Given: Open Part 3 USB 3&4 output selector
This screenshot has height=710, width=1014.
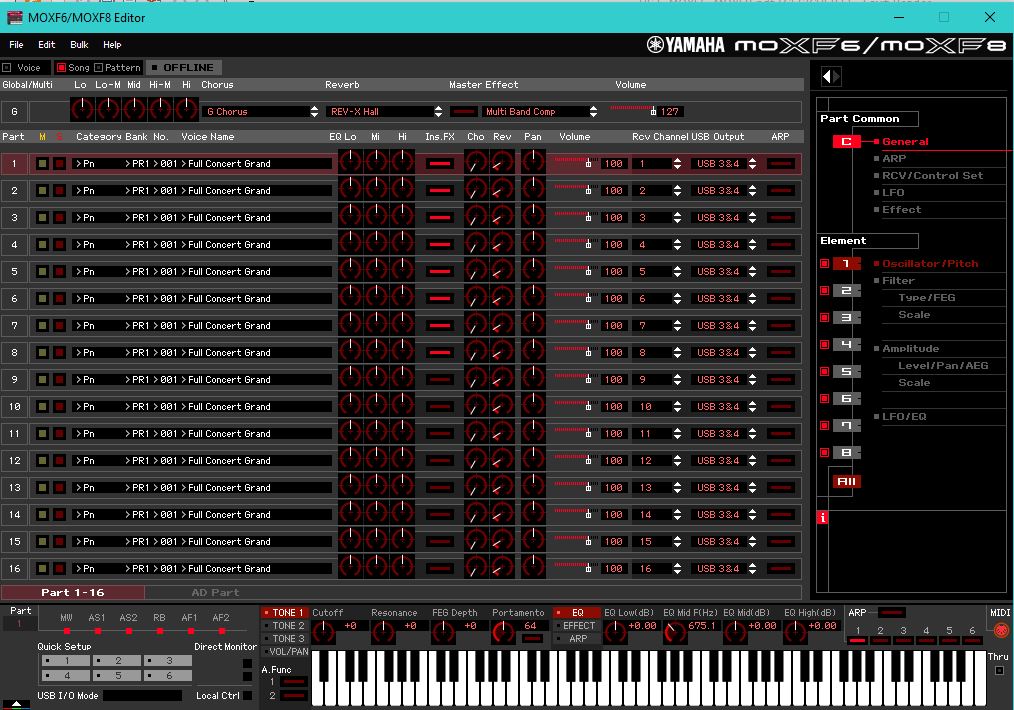Looking at the screenshot, I should pos(724,218).
